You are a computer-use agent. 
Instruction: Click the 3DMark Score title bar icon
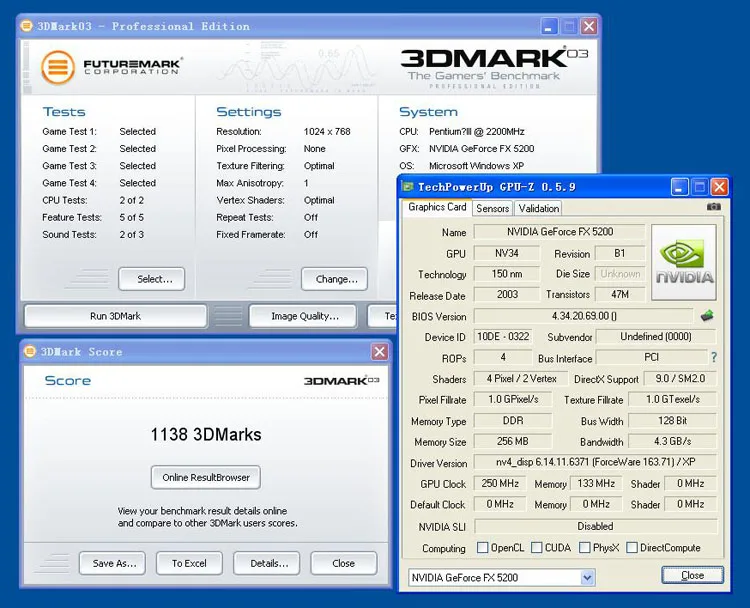coord(30,351)
